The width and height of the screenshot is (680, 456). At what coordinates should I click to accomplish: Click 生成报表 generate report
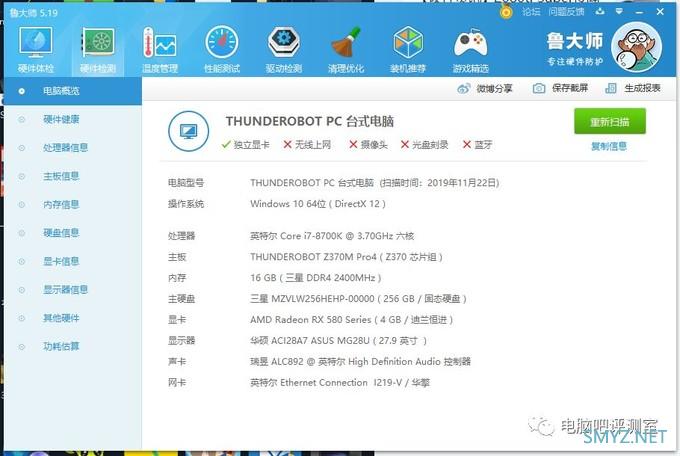(x=633, y=88)
